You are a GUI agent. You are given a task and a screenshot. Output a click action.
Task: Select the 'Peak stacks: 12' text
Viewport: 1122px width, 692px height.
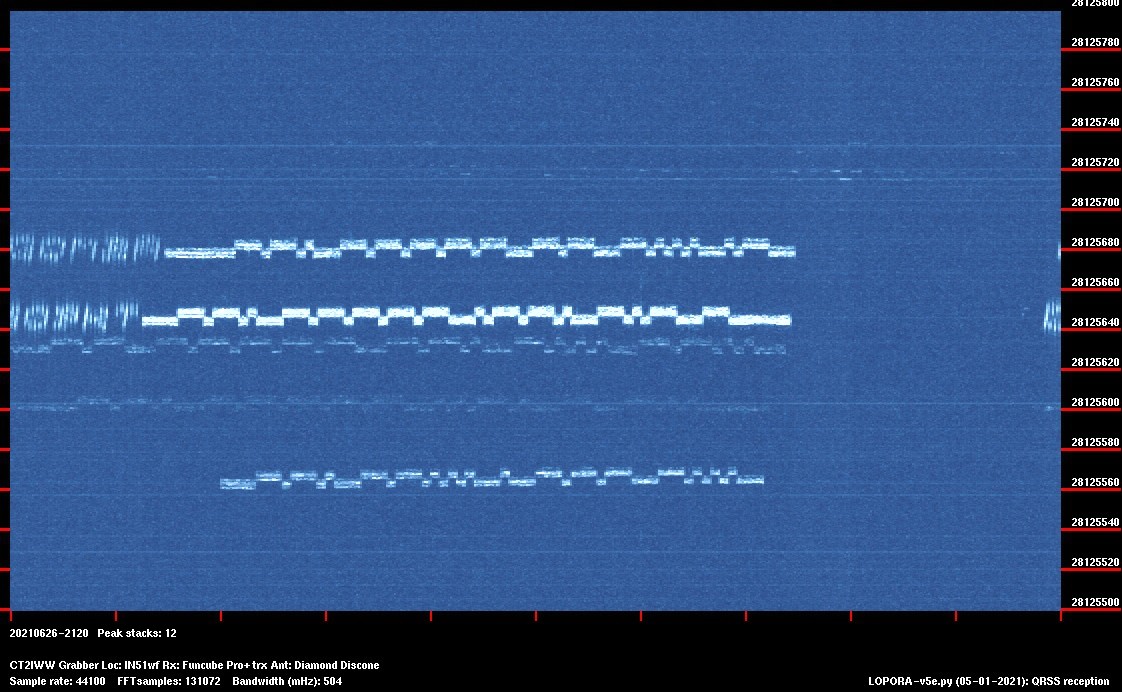tap(137, 633)
